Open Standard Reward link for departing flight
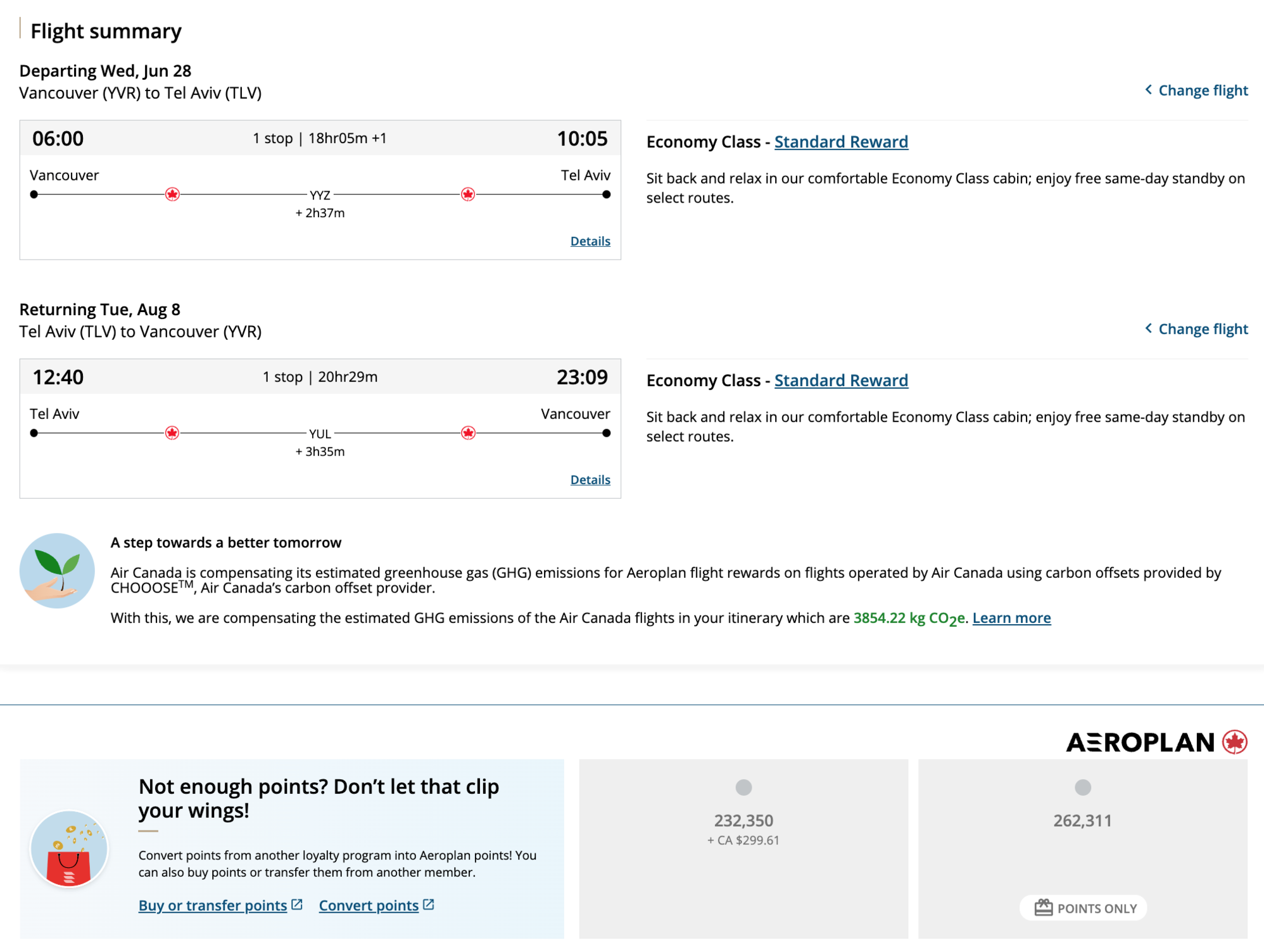Screen dimensions: 1264x952 (x=841, y=142)
